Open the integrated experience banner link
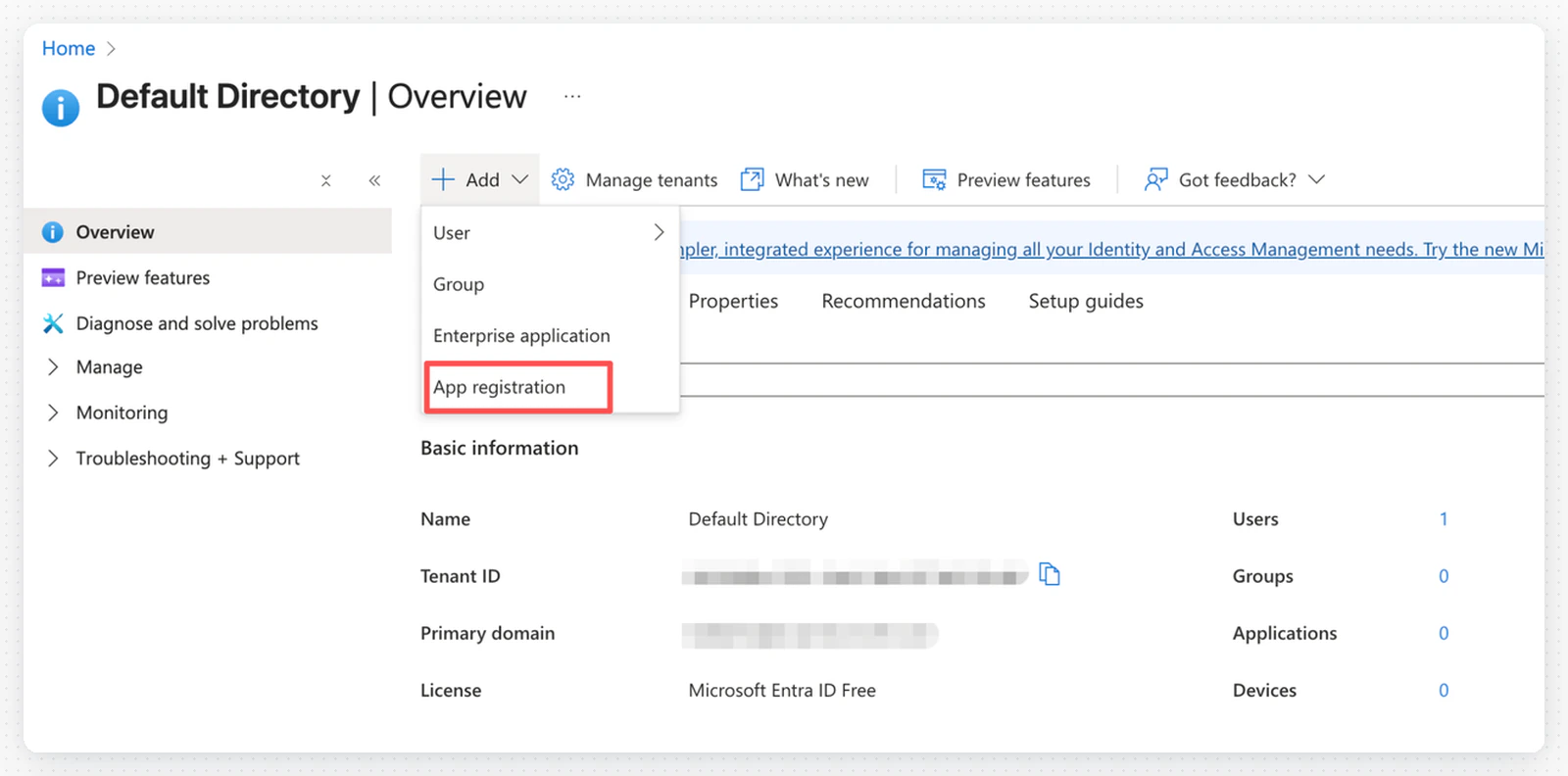The width and height of the screenshot is (1568, 776). [x=1112, y=249]
